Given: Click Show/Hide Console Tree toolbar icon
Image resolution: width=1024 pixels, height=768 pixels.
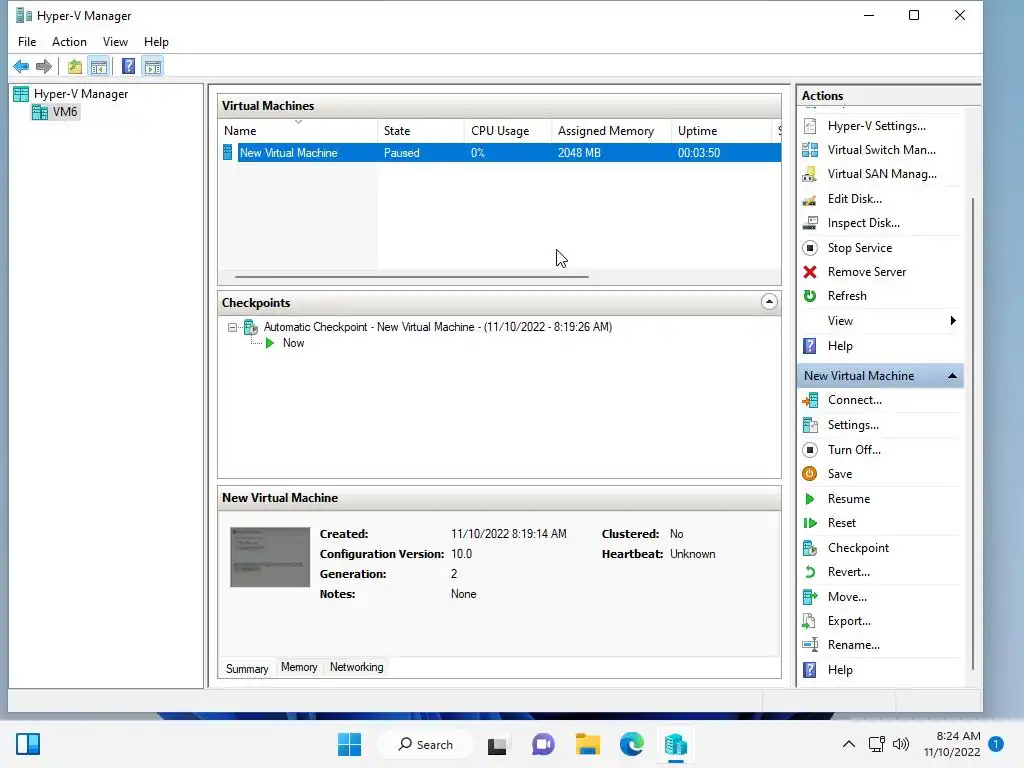Looking at the screenshot, I should 99,66.
